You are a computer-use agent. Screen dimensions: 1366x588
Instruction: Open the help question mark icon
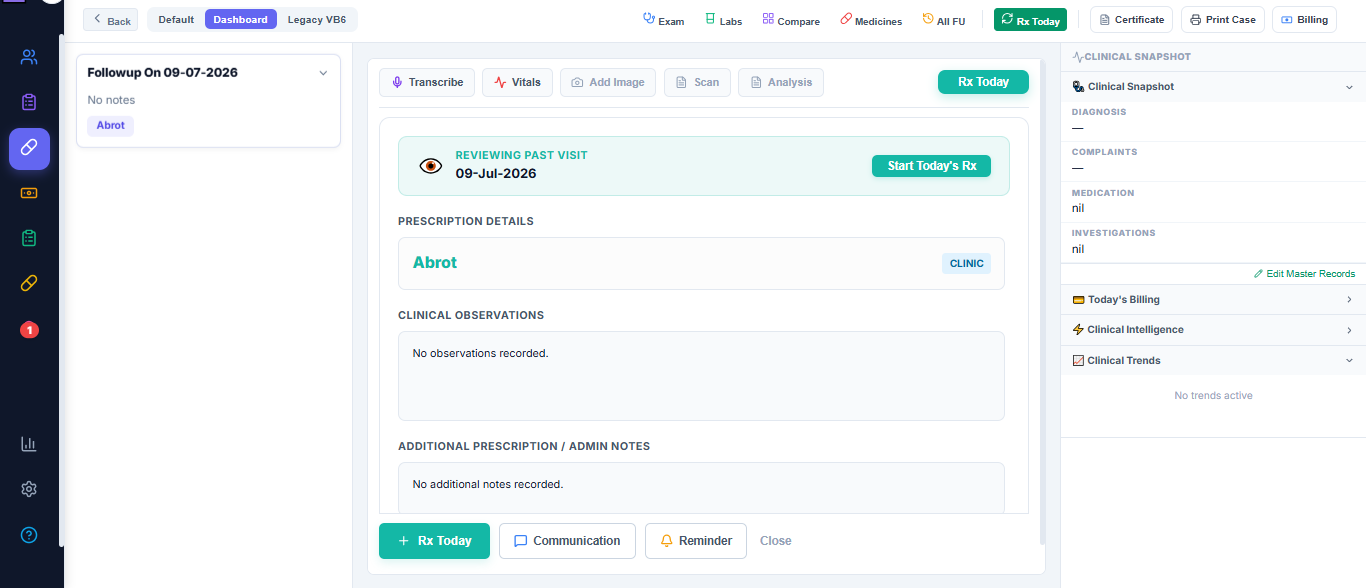29,535
